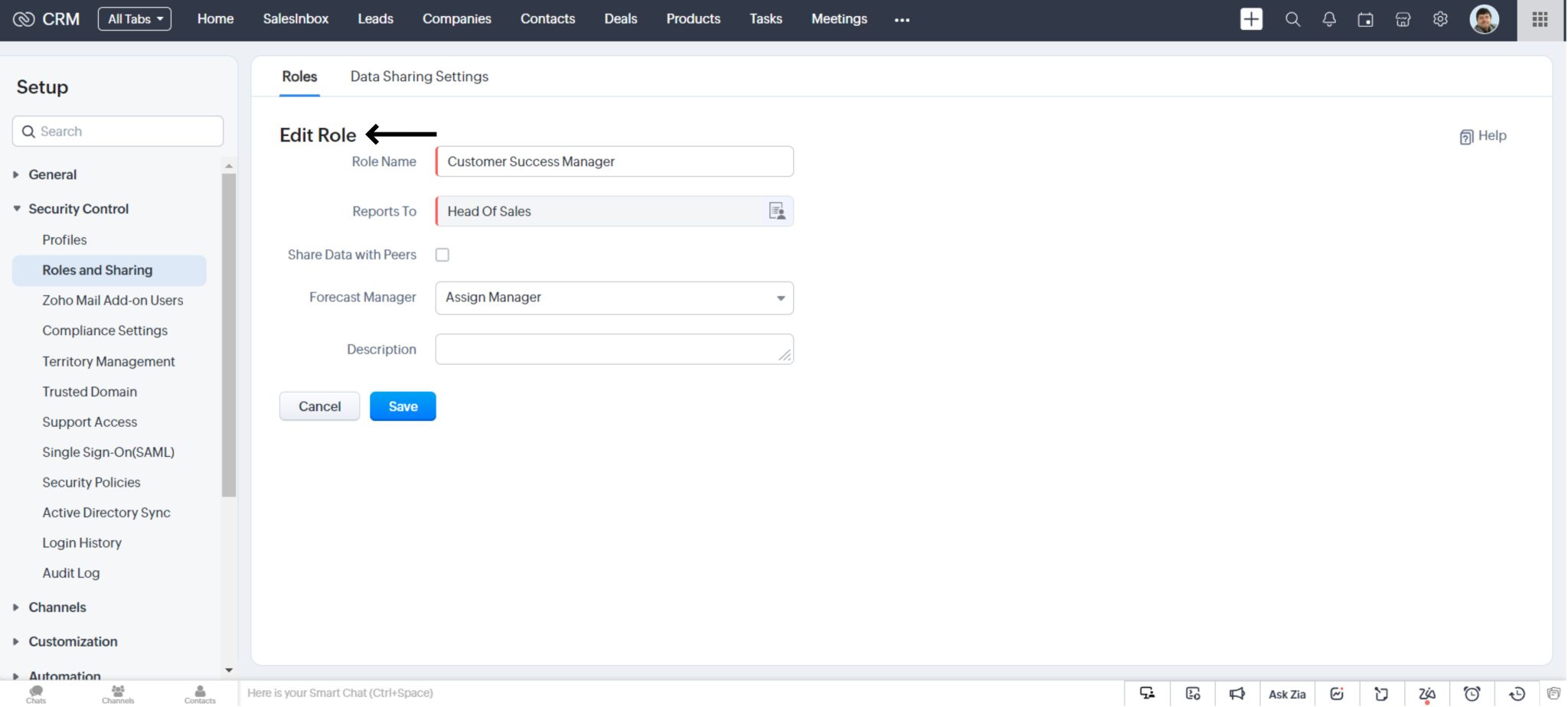The width and height of the screenshot is (1568, 707).
Task: Click the Help link
Action: (1482, 135)
